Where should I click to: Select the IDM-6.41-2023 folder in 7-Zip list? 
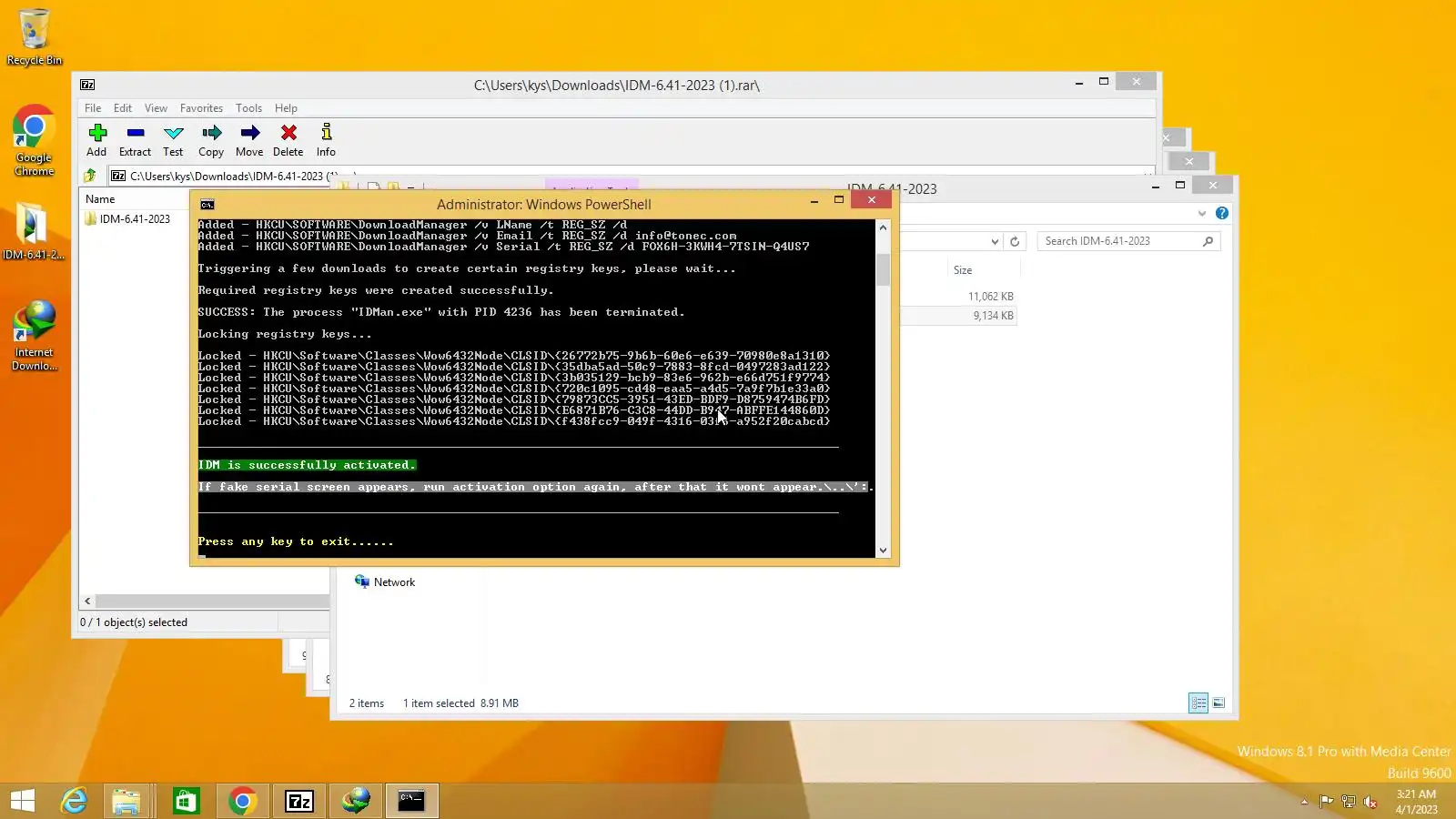127,219
